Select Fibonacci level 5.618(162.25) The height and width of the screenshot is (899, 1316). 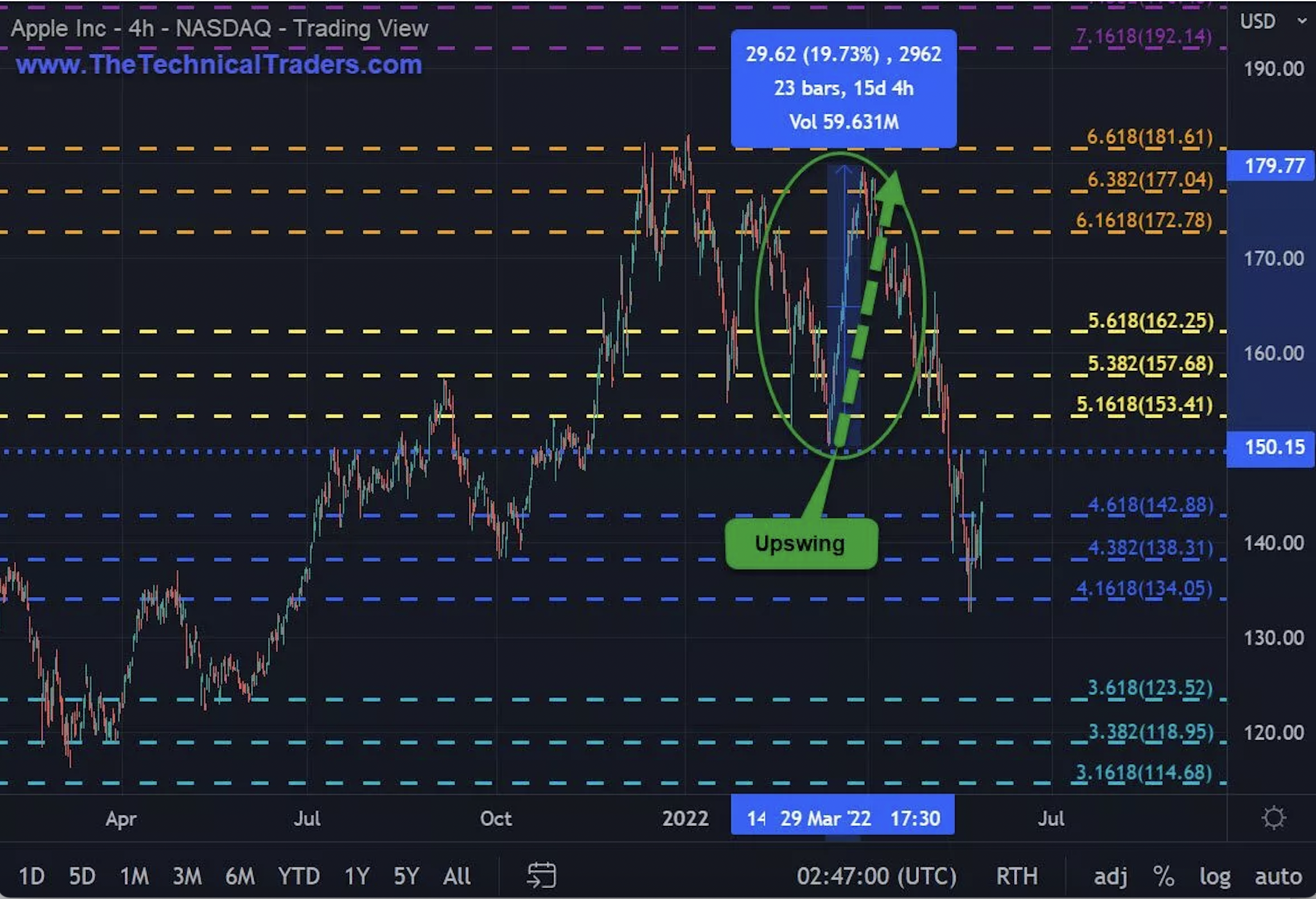[1150, 321]
